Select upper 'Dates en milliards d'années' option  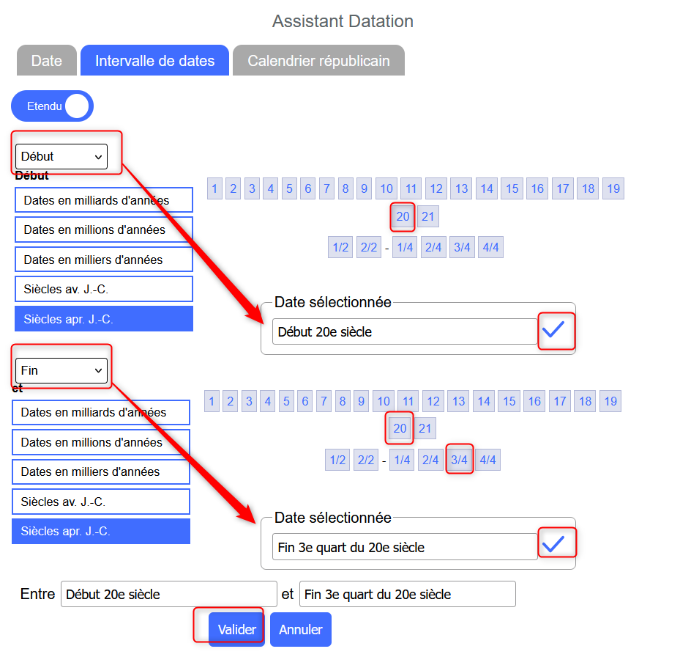[x=103, y=200]
